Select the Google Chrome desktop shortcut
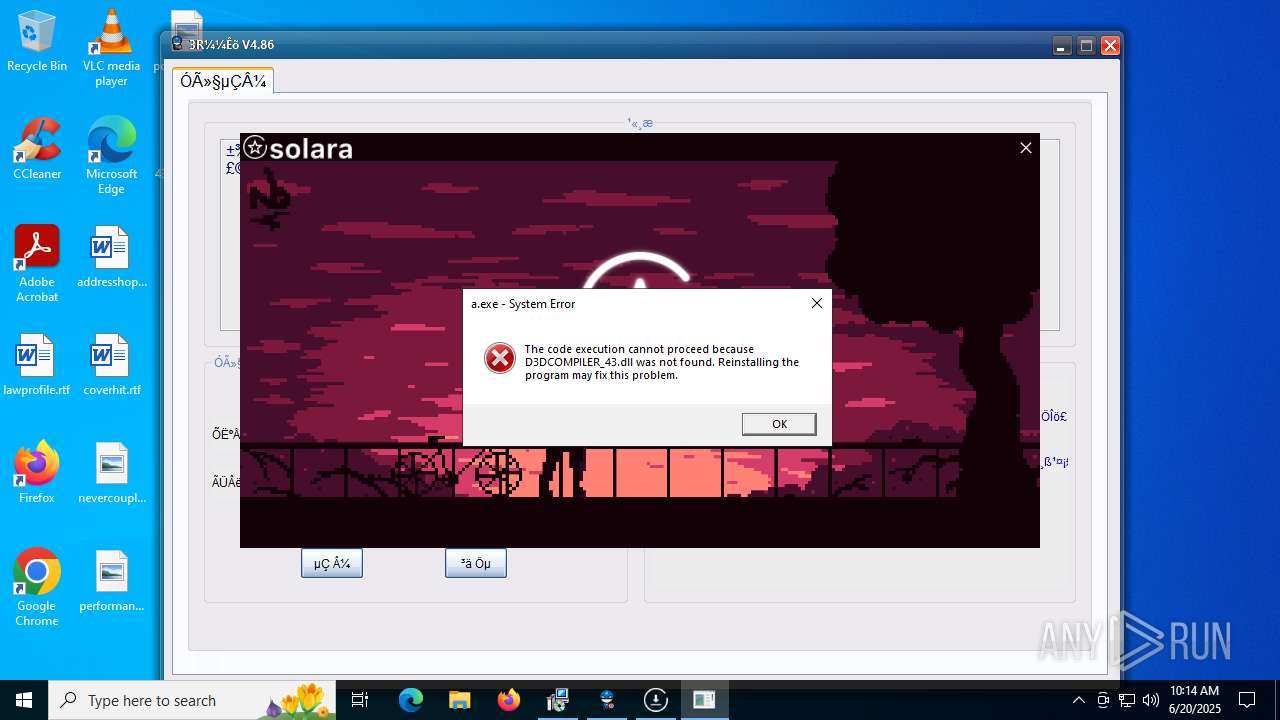This screenshot has height=720, width=1280. point(37,588)
